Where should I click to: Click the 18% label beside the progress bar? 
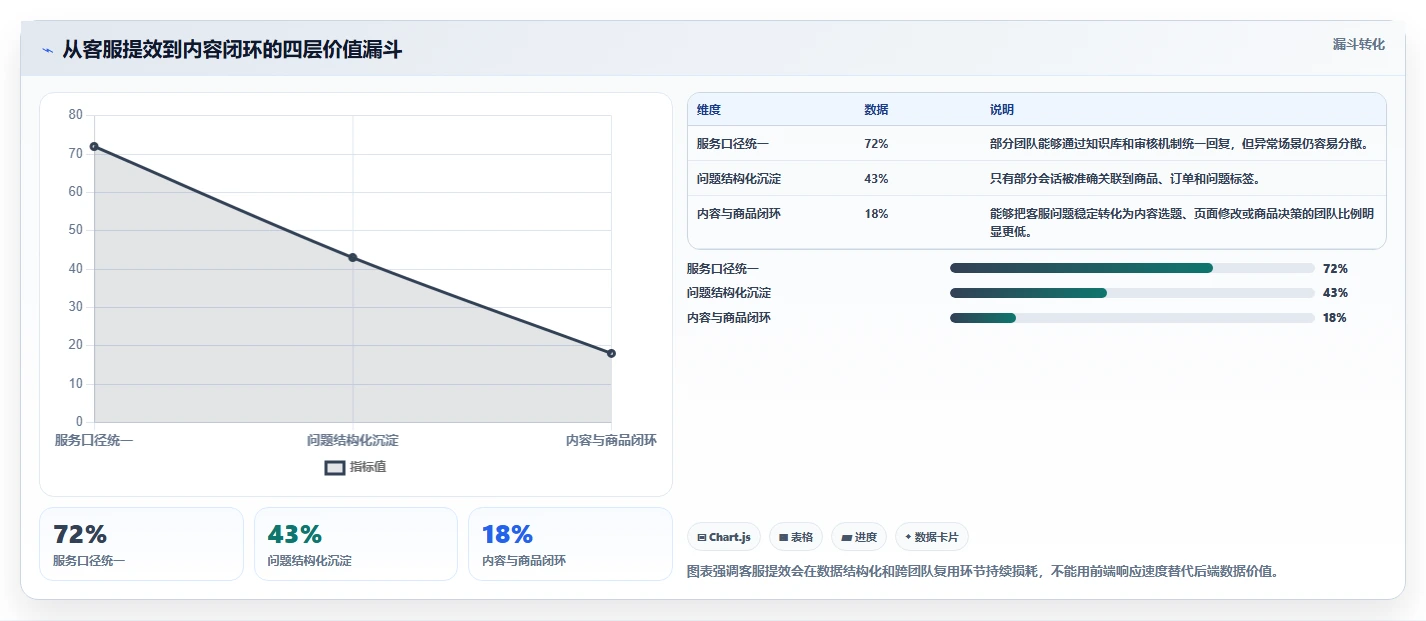(x=1334, y=318)
